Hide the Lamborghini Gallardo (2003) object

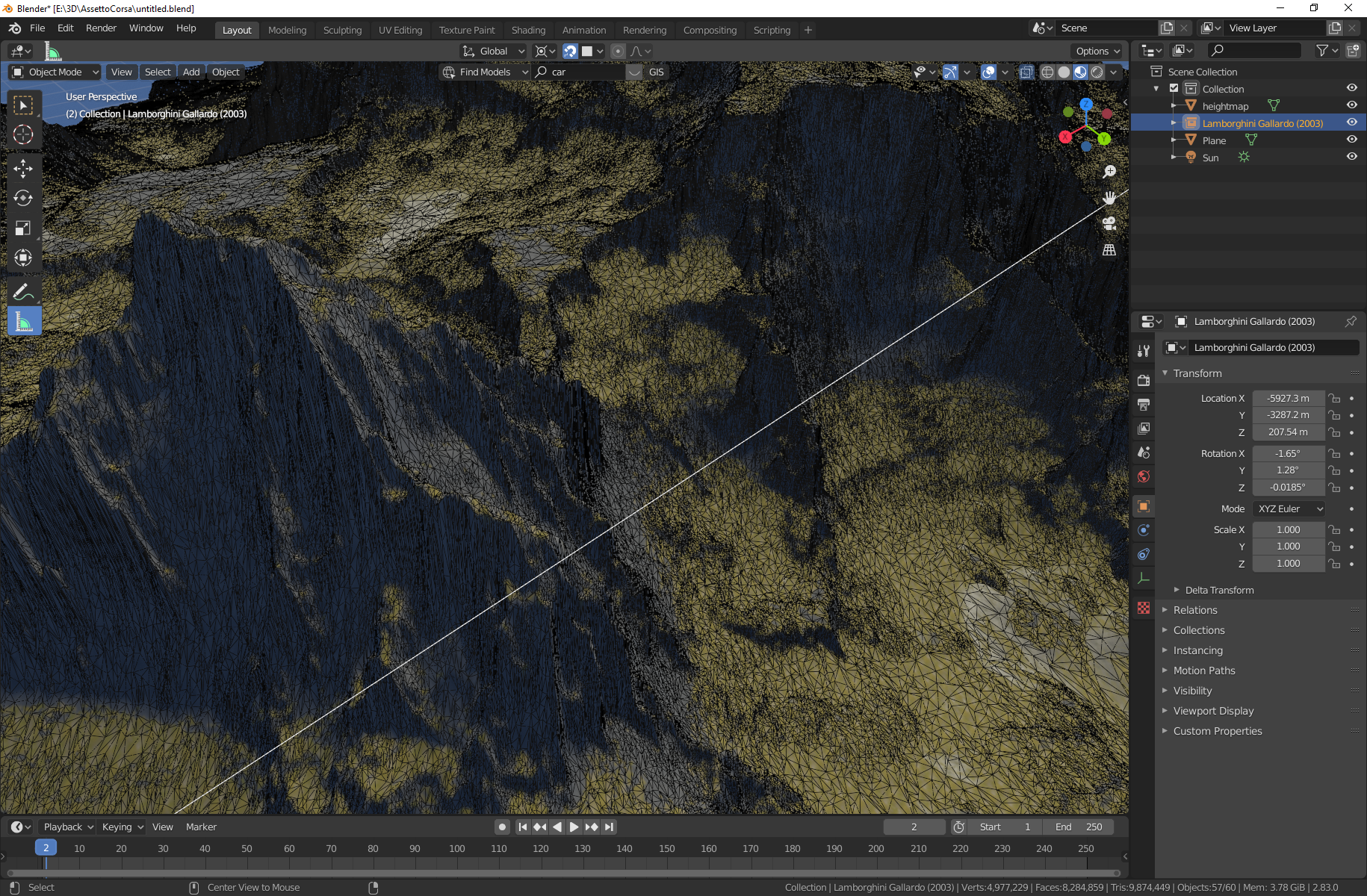coord(1352,122)
